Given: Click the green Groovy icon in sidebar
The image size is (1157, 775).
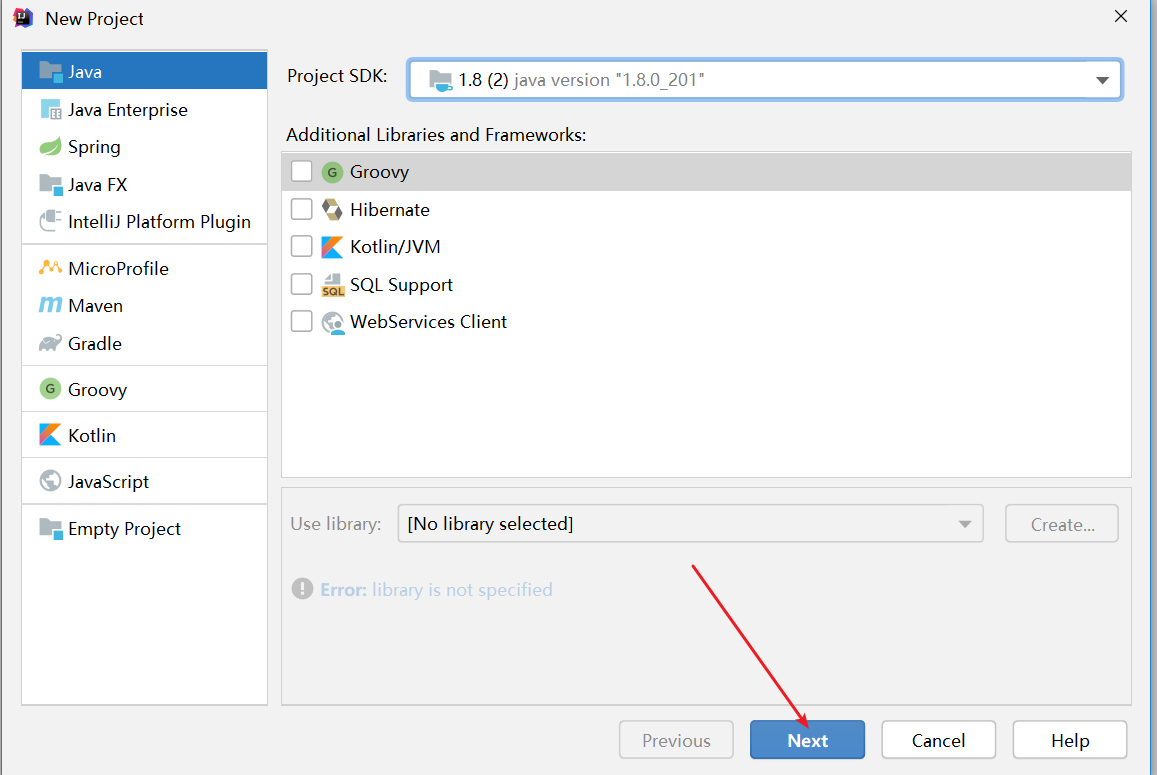Looking at the screenshot, I should pyautogui.click(x=50, y=388).
